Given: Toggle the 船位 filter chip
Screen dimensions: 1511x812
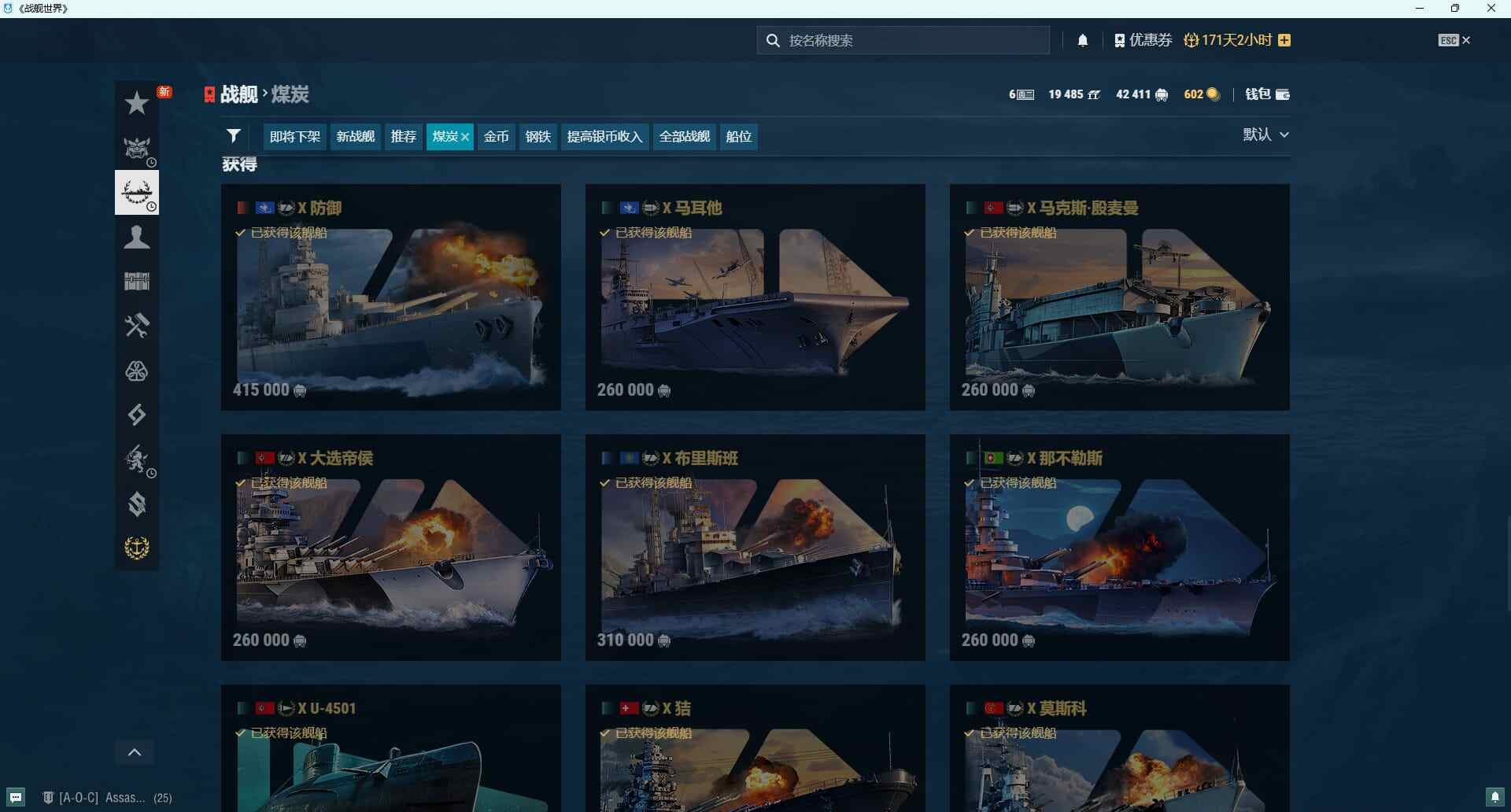Looking at the screenshot, I should (x=739, y=136).
